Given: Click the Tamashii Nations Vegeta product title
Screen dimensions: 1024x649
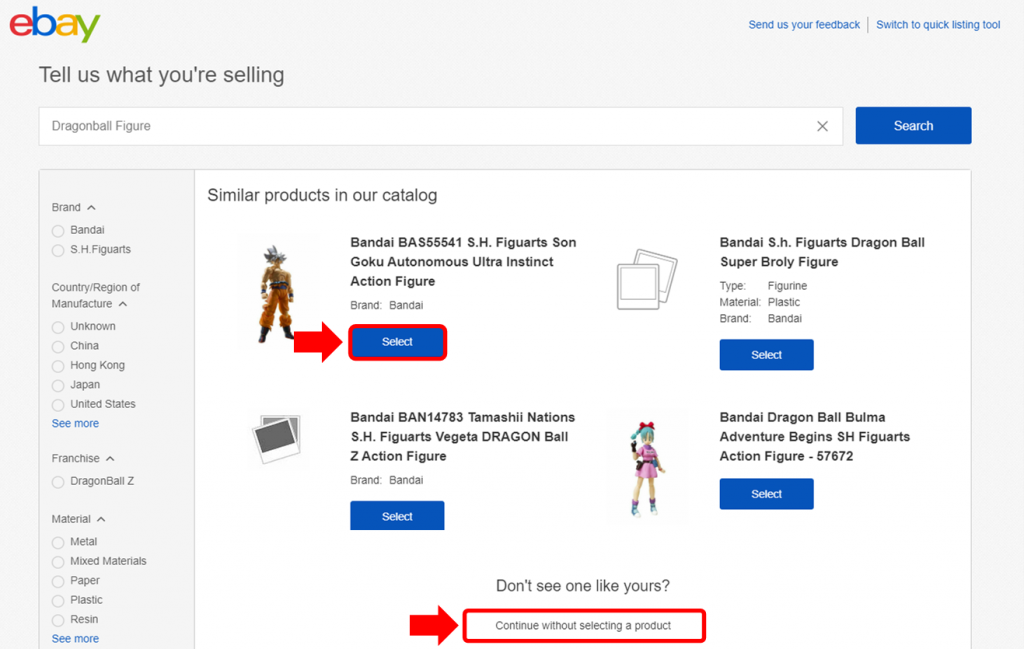Looking at the screenshot, I should coord(462,437).
